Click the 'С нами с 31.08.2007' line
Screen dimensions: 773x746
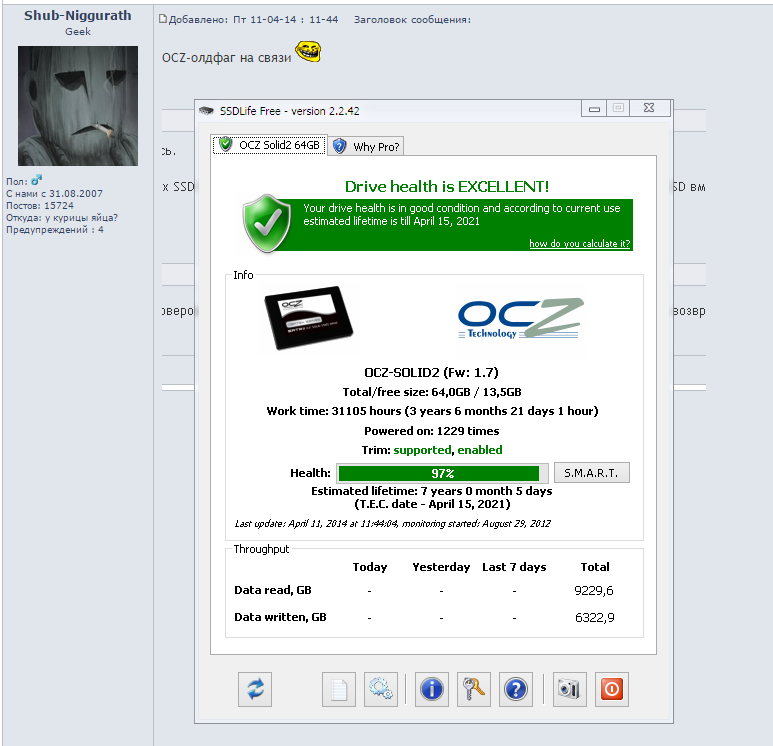pyautogui.click(x=54, y=194)
